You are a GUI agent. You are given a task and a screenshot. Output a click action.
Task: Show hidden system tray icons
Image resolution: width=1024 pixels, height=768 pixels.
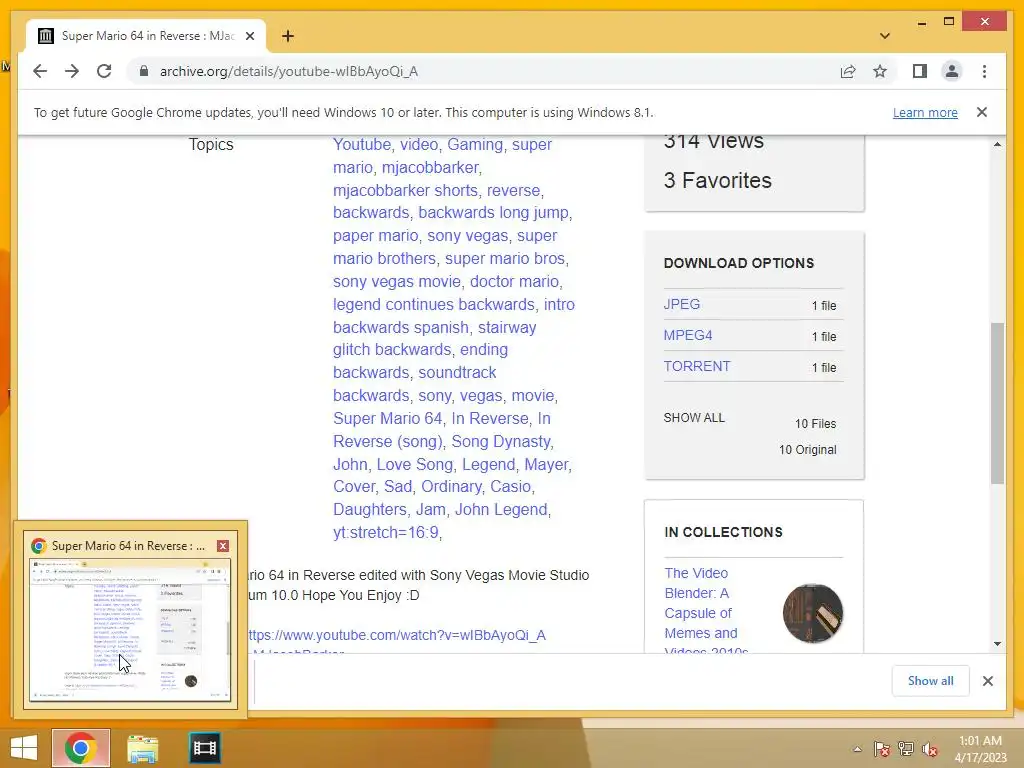pyautogui.click(x=857, y=749)
